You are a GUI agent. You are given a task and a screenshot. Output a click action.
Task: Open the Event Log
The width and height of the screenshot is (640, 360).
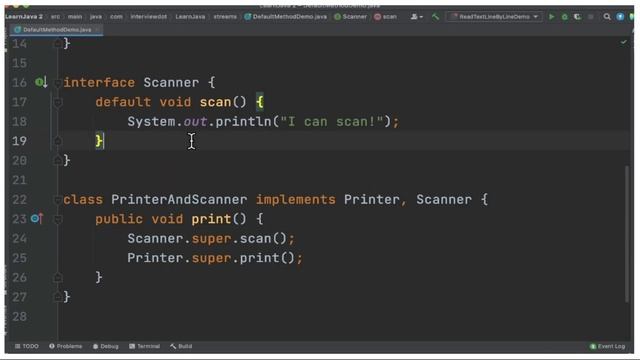(607, 346)
